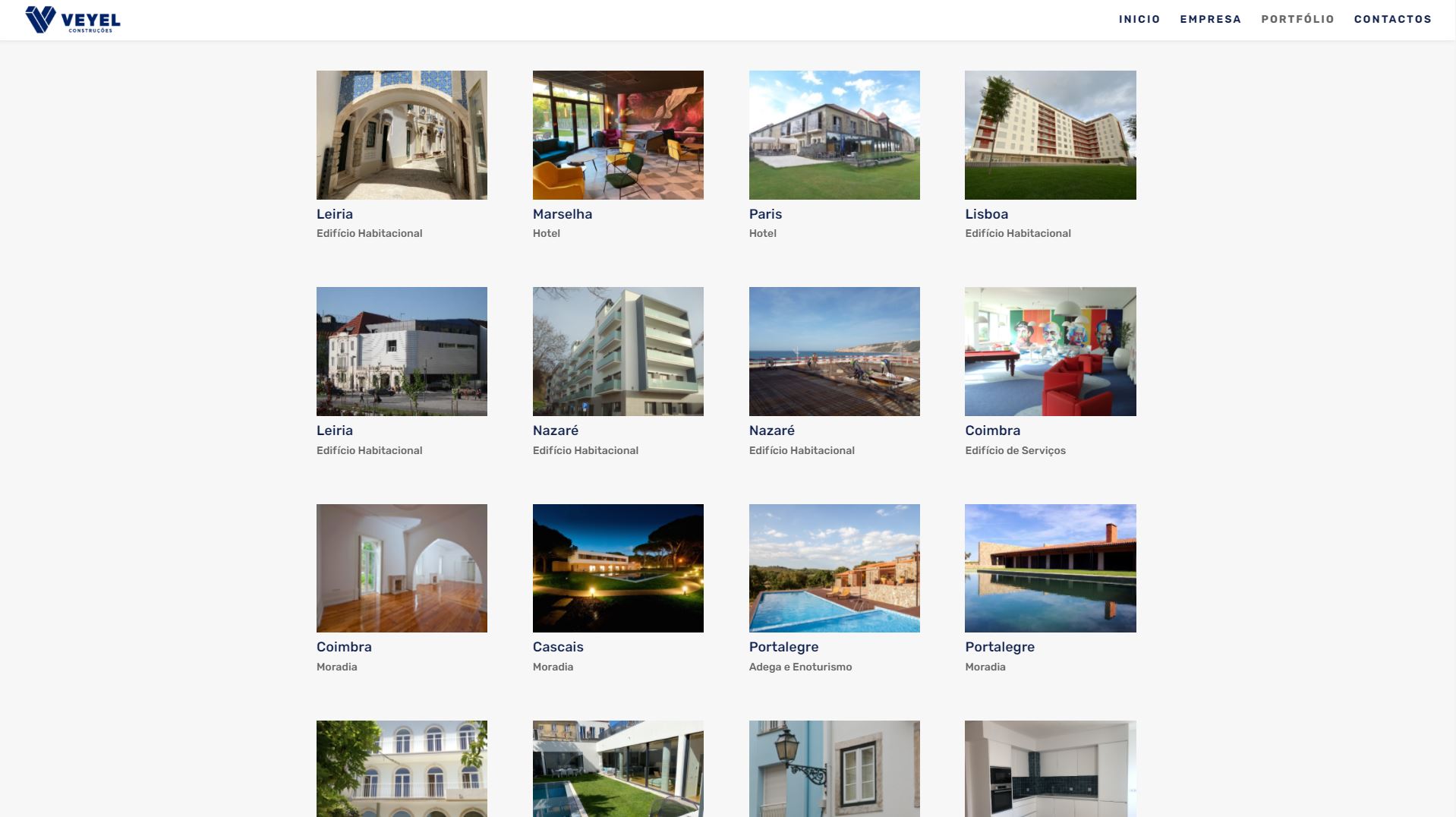Open the Coimbra Moradia interior photo

[x=402, y=568]
